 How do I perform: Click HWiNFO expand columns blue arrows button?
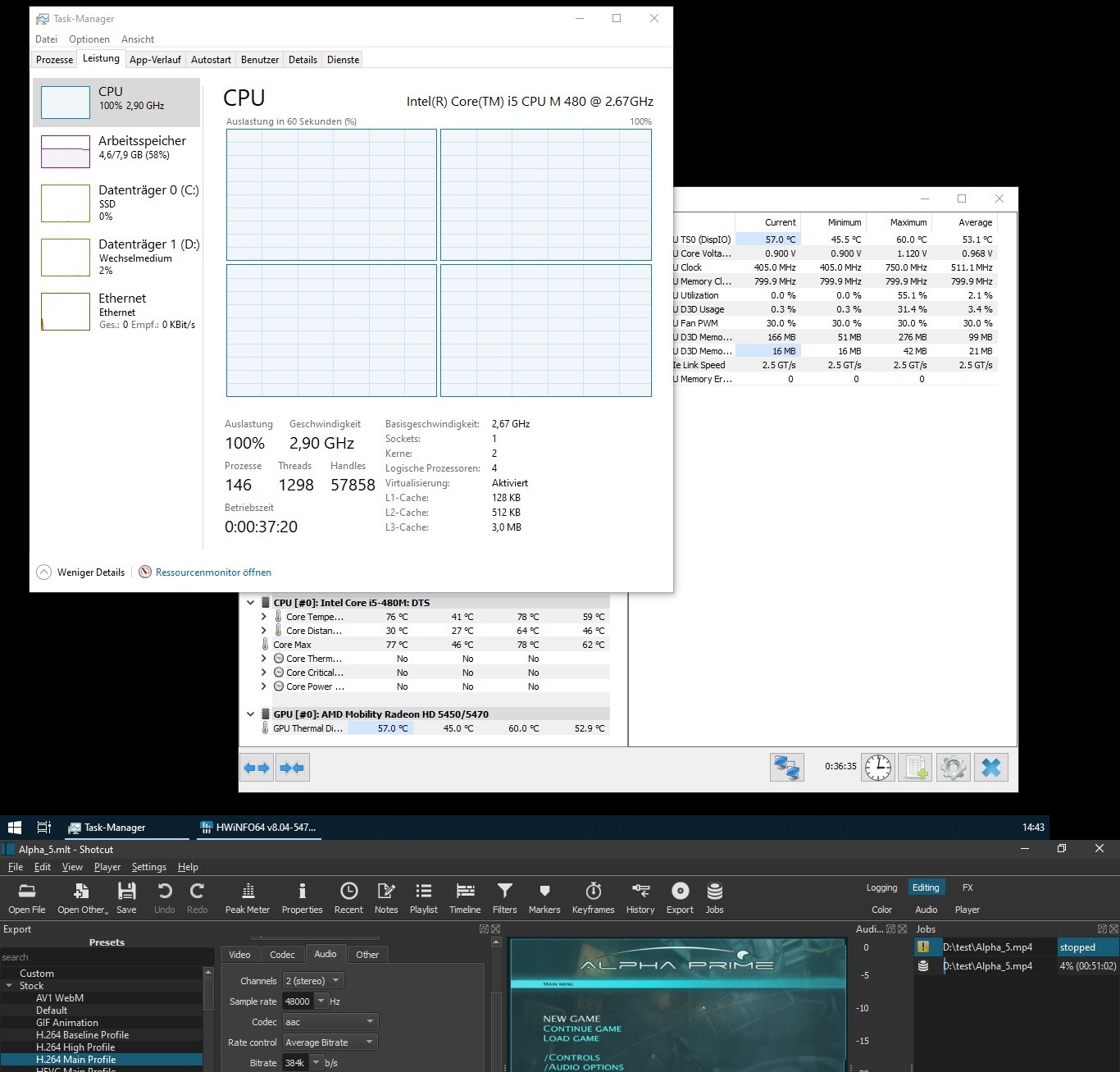click(257, 768)
